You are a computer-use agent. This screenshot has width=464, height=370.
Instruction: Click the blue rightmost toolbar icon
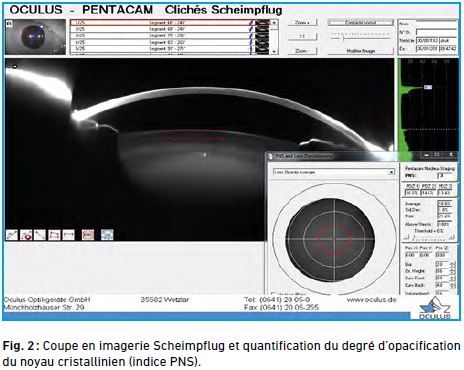click(x=107, y=235)
